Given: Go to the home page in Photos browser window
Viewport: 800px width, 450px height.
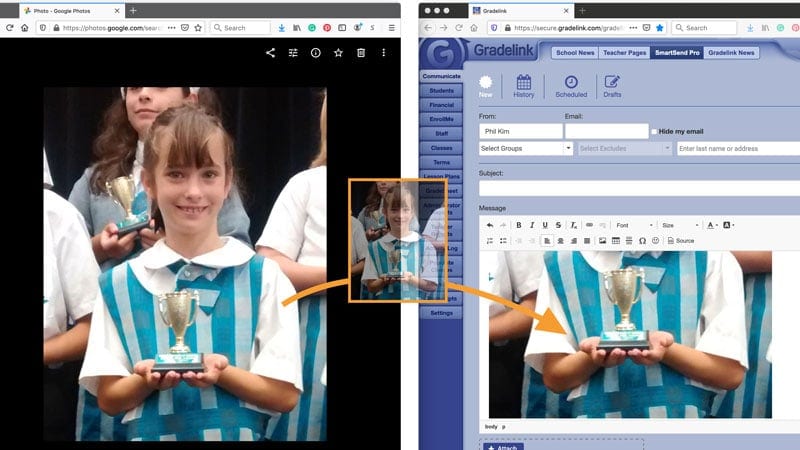Looking at the screenshot, I should click(x=24, y=28).
